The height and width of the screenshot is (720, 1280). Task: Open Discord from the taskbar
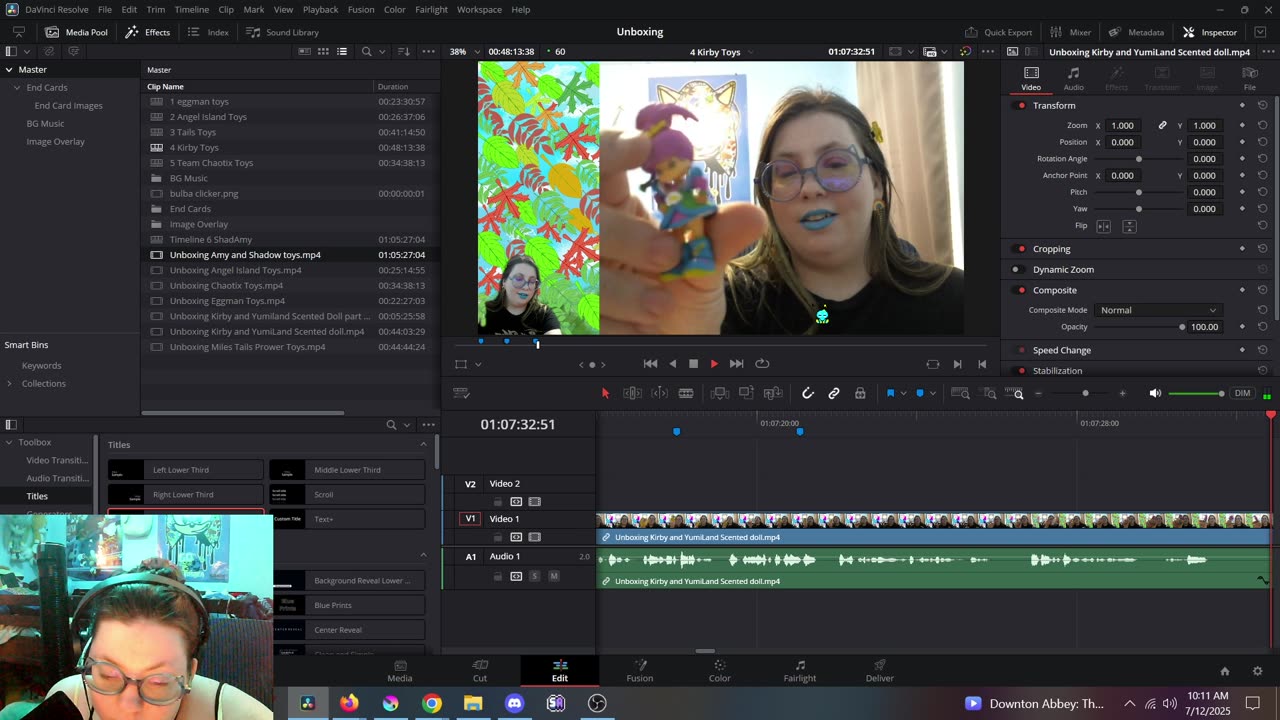[514, 703]
